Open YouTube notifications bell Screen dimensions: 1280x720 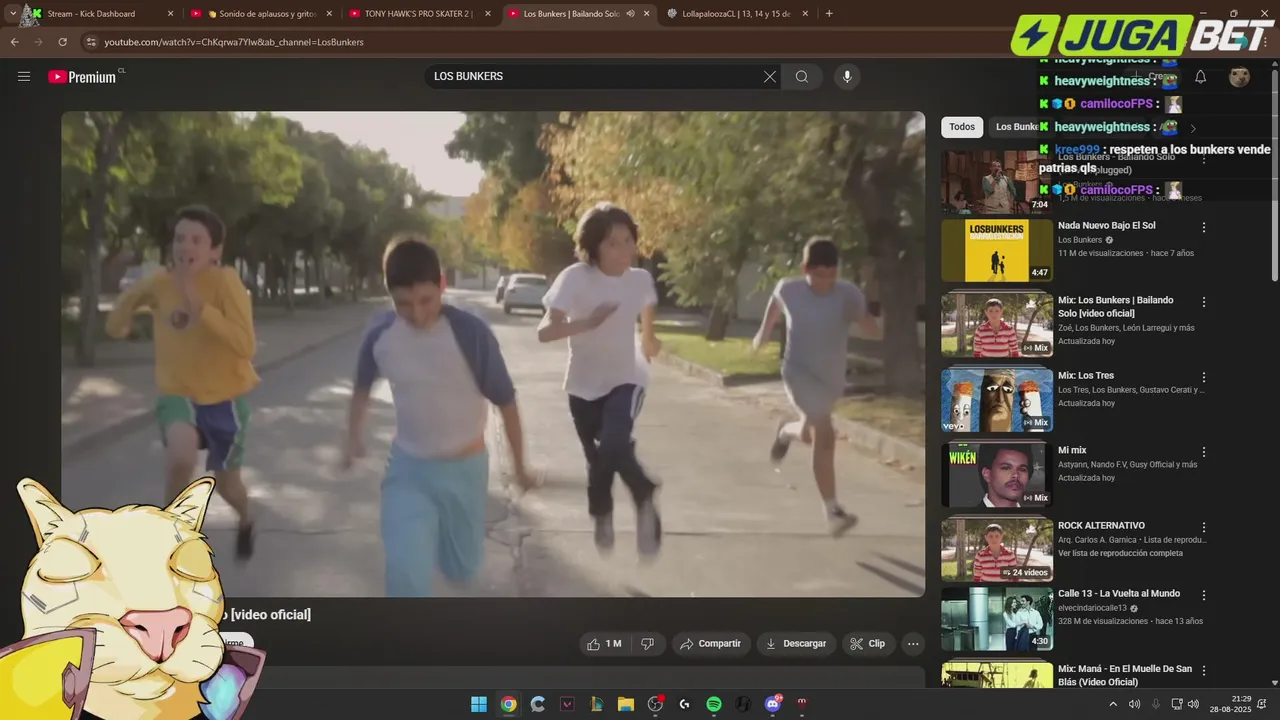pos(1201,77)
